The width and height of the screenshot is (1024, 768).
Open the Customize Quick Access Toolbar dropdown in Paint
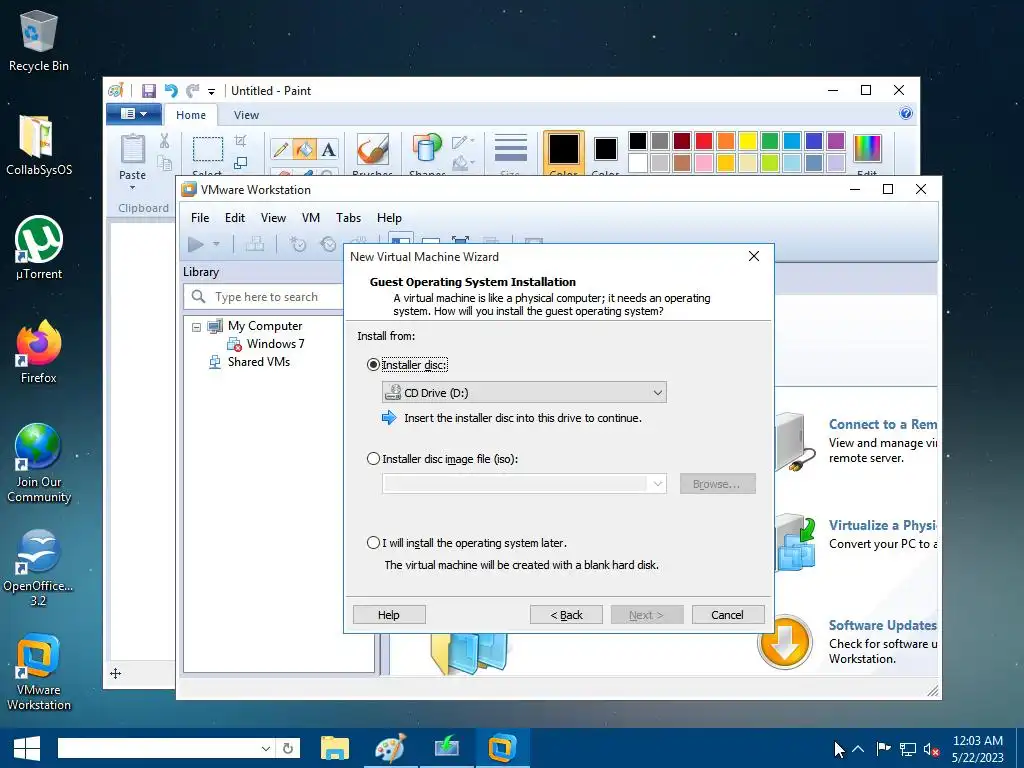click(x=212, y=91)
